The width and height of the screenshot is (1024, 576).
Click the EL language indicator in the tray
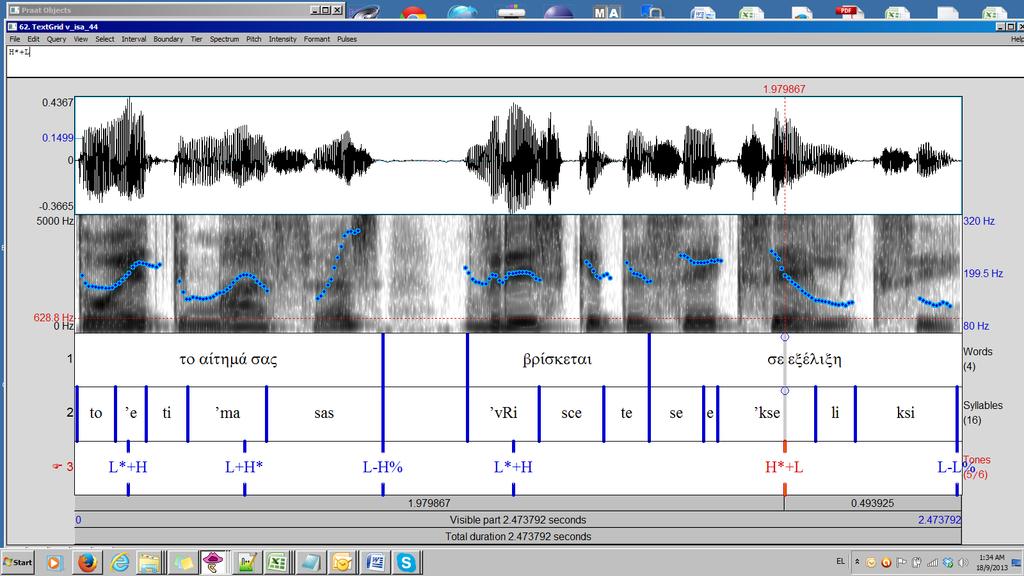840,561
